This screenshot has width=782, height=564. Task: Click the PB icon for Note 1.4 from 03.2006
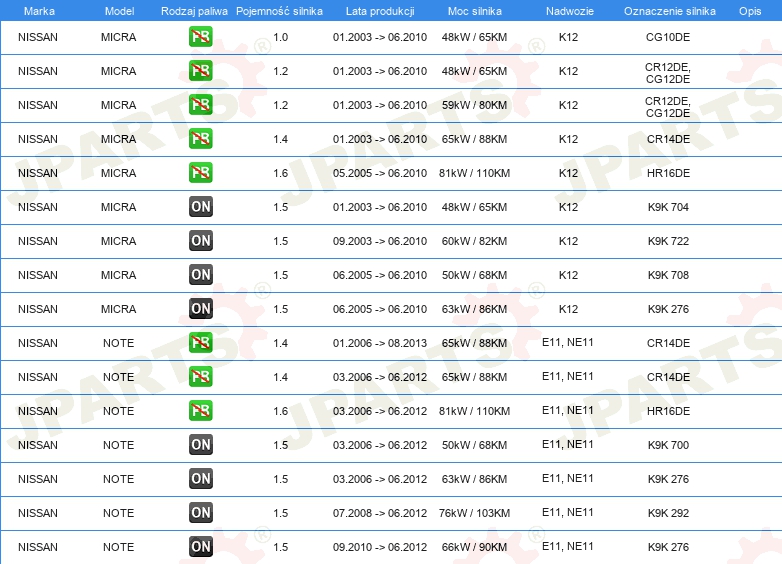pyautogui.click(x=200, y=376)
